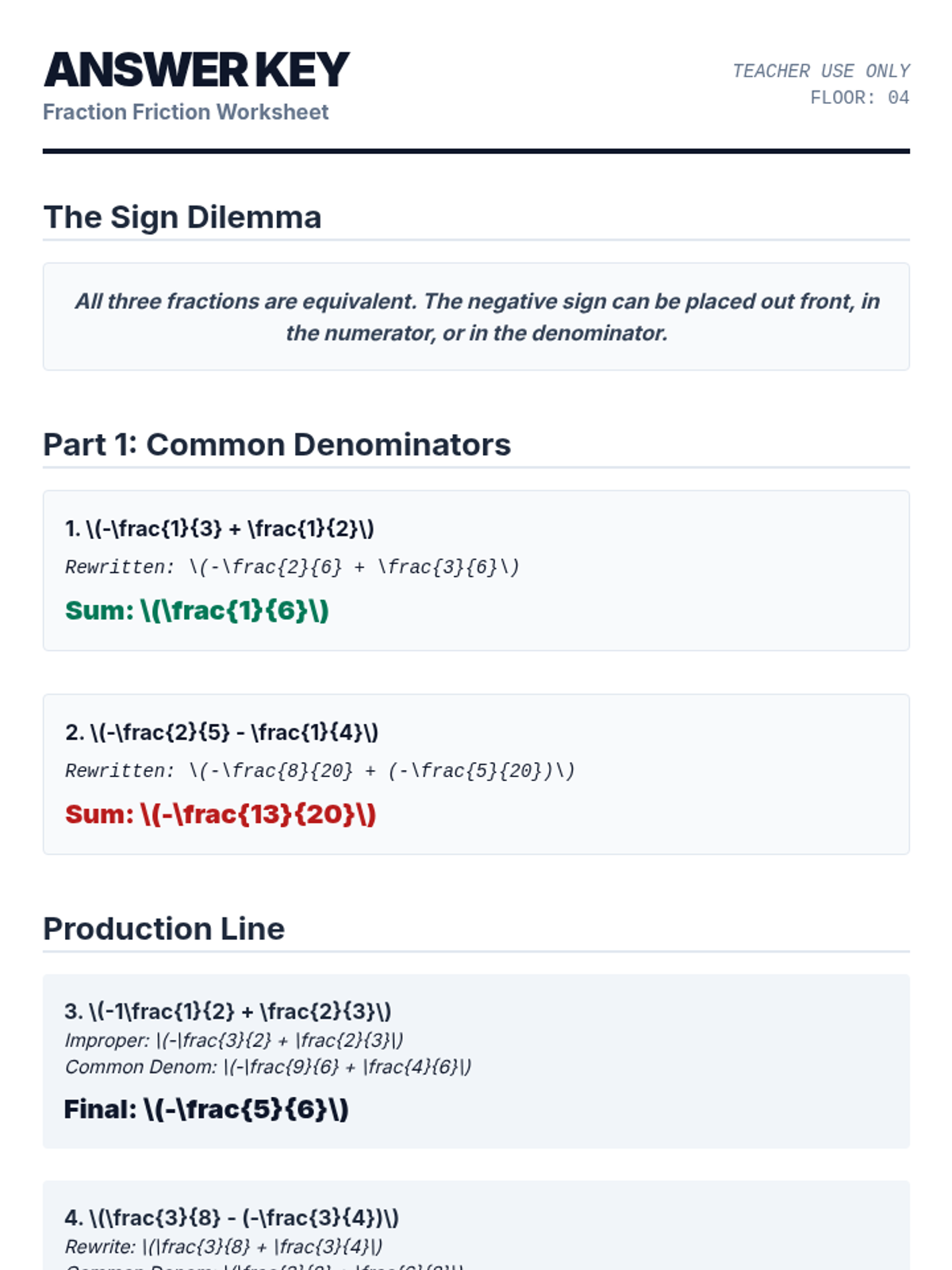Select the green Sum answer for problem 1
The image size is (952, 1270).
(x=197, y=610)
